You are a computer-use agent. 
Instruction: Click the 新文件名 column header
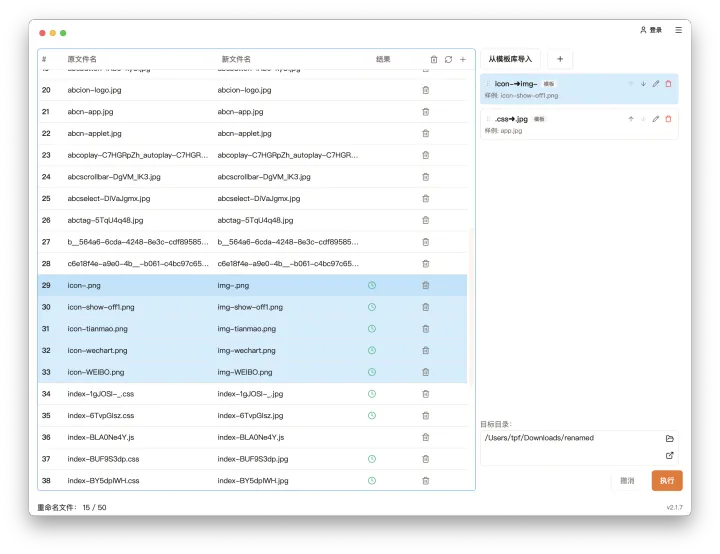tap(236, 59)
